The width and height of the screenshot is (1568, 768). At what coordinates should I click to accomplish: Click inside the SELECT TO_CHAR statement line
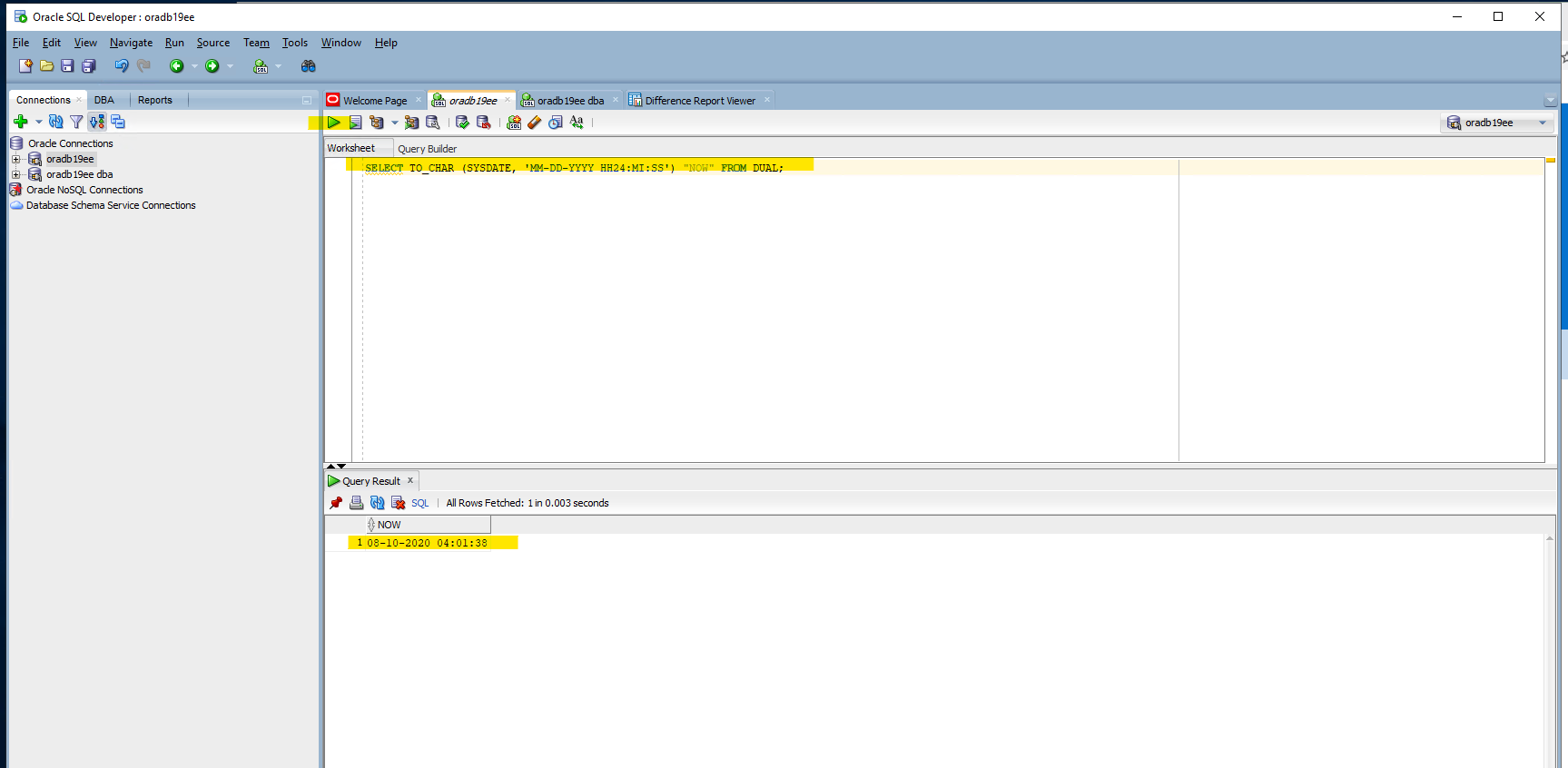pyautogui.click(x=574, y=168)
